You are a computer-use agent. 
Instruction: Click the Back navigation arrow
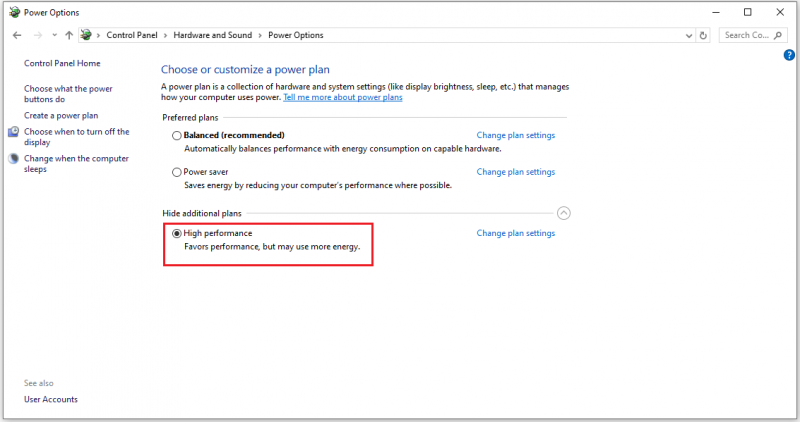pos(17,35)
